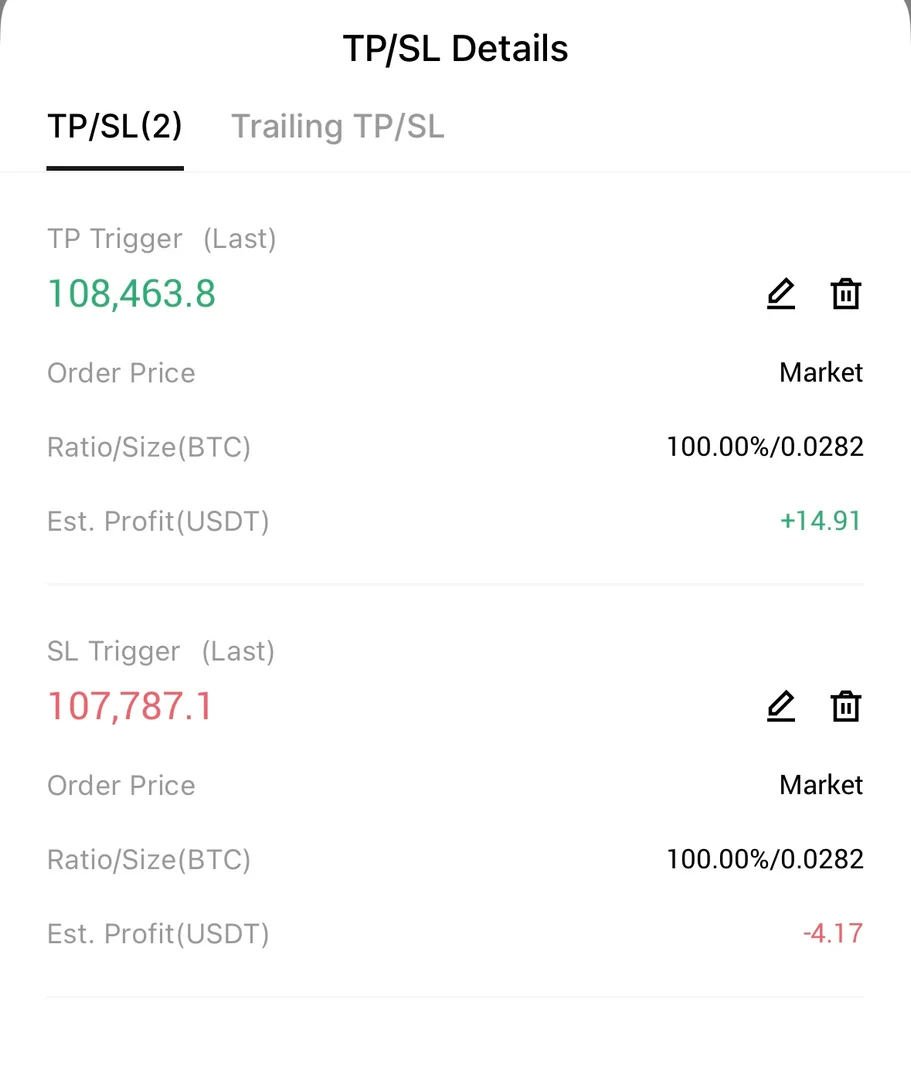911x1080 pixels.
Task: Edit the TP trigger order
Action: [x=780, y=294]
